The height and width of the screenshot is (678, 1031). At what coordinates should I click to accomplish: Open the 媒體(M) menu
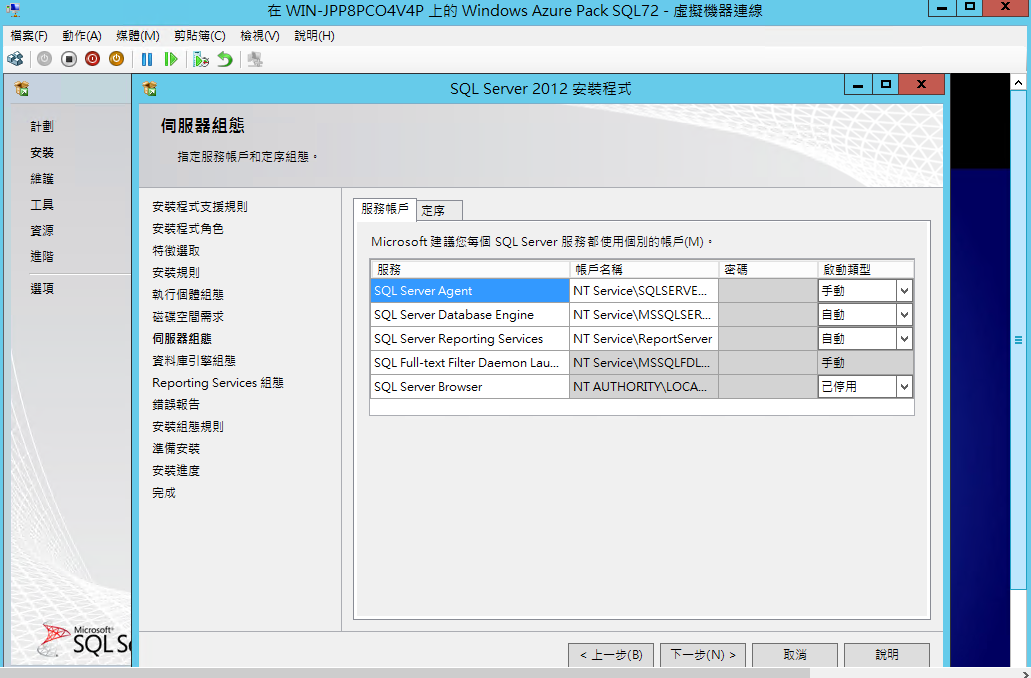click(137, 36)
